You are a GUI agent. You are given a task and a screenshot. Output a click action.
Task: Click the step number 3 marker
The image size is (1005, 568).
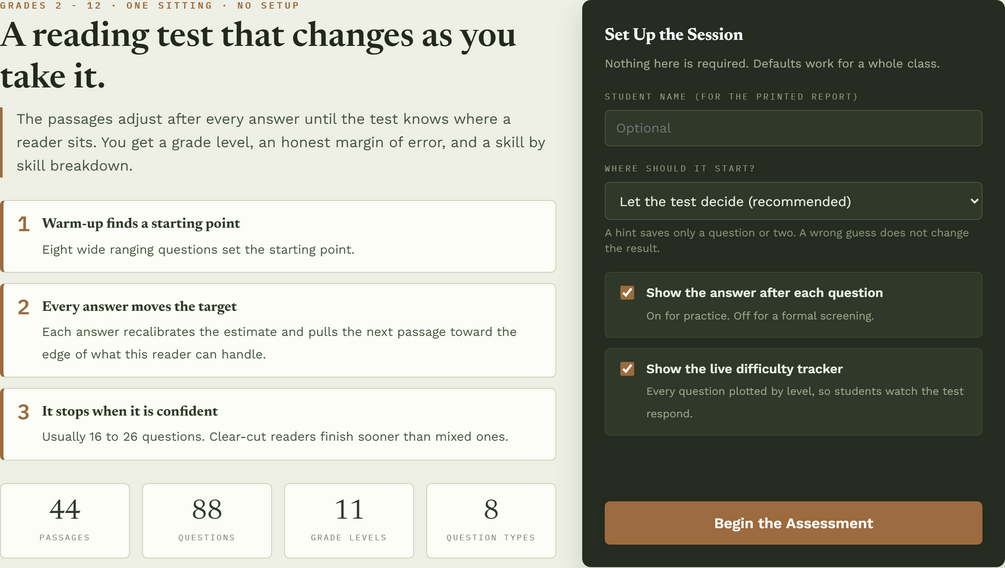[x=24, y=412]
